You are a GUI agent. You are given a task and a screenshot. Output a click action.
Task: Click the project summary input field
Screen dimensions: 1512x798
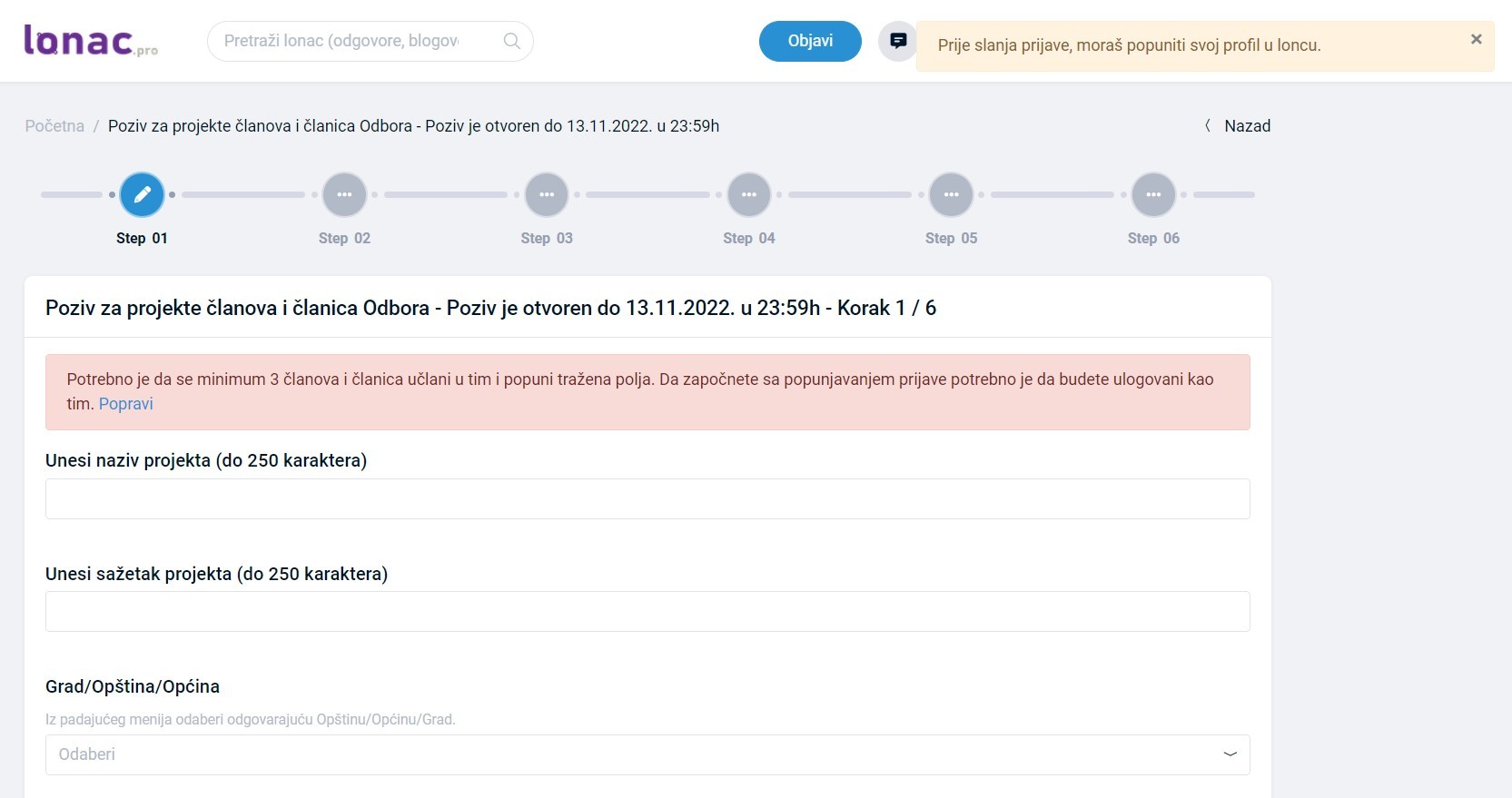coord(647,611)
